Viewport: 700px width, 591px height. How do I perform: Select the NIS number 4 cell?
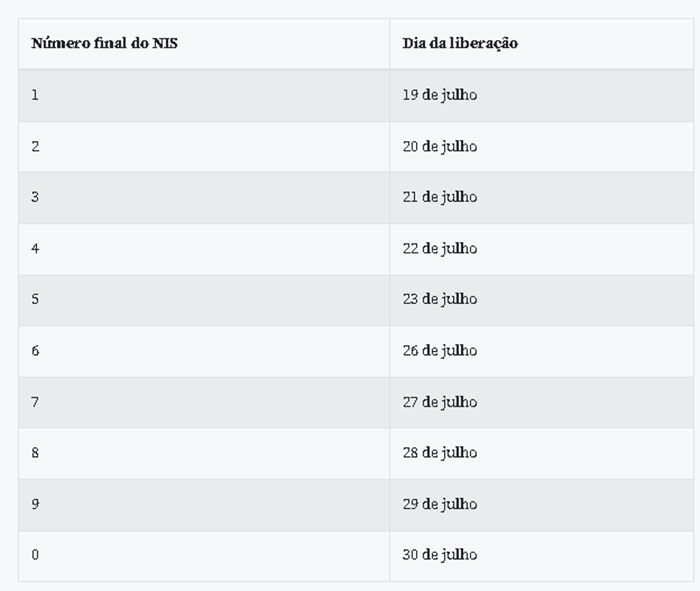point(36,248)
